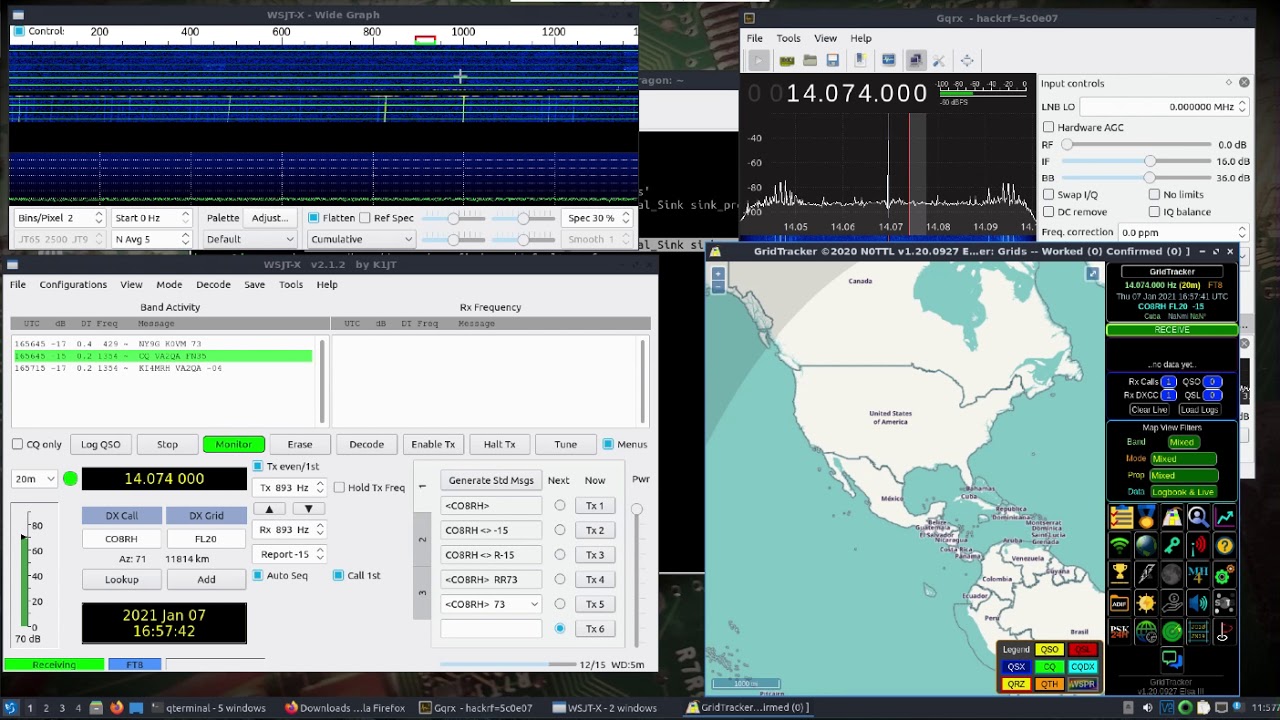Select the Tx 5 Next radio button
Screen dimensions: 1280x720
tap(559, 604)
